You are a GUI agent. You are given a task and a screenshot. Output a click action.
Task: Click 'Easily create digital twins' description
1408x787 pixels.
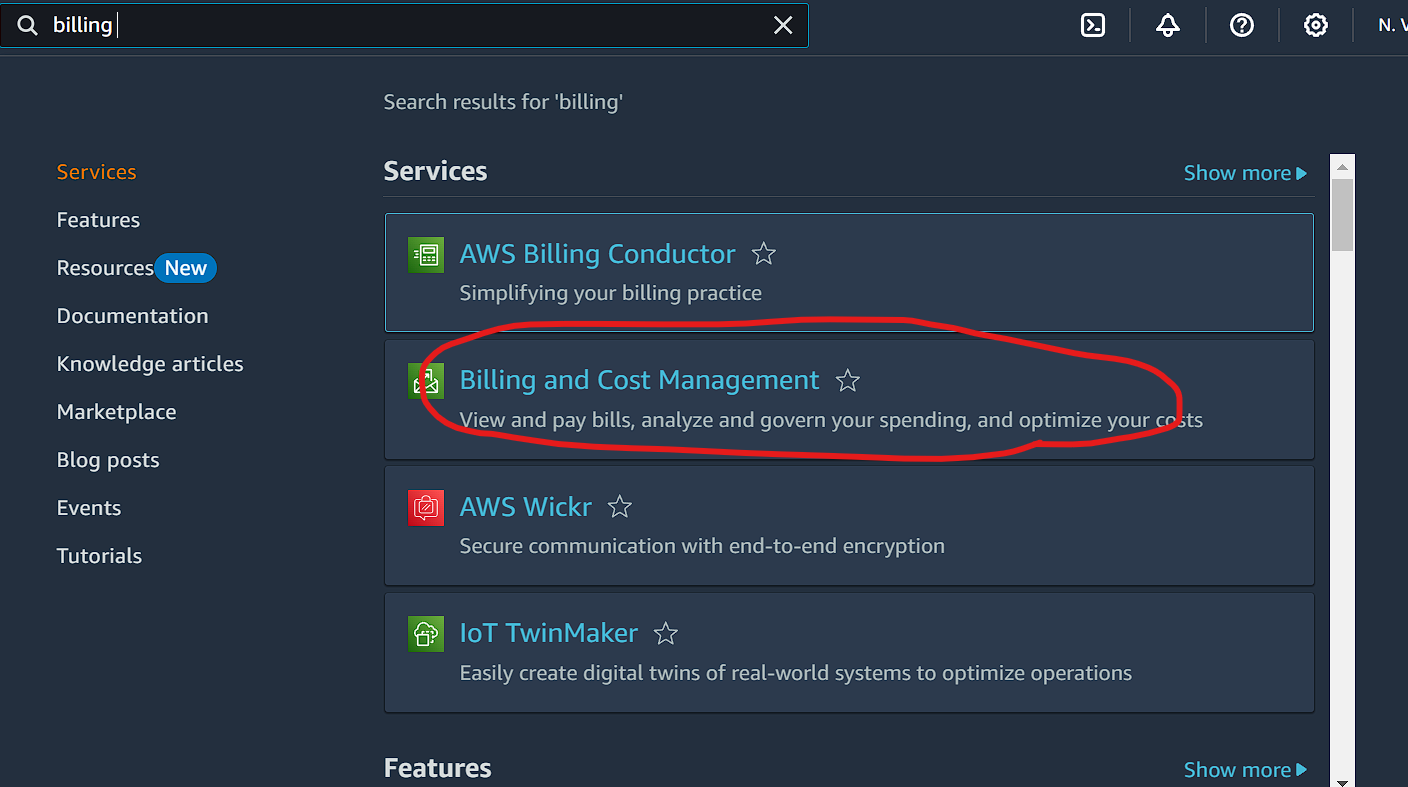pyautogui.click(x=796, y=673)
